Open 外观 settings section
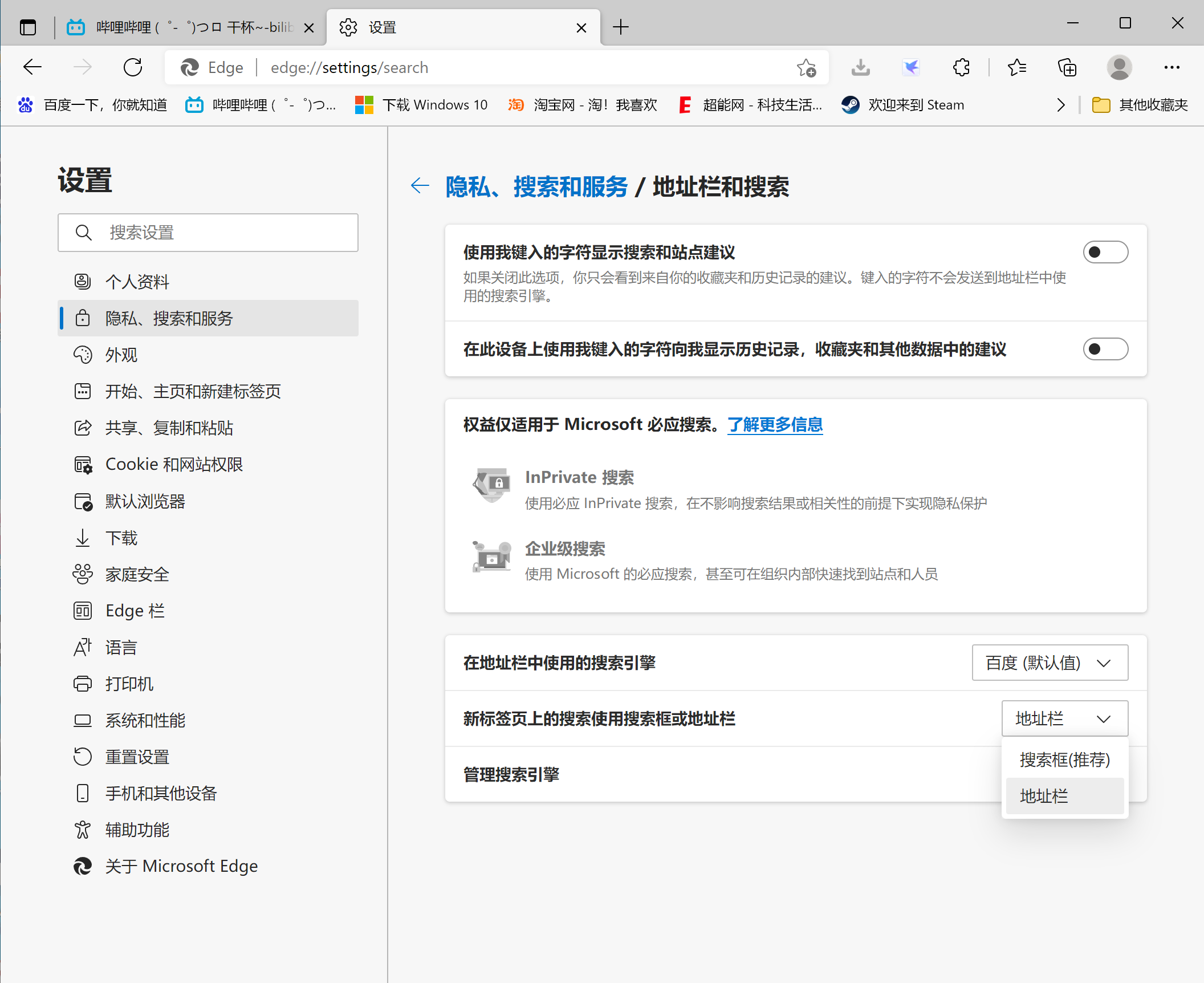 208,355
